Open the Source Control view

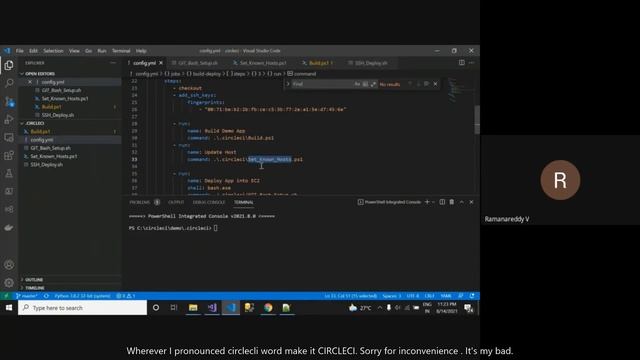click(x=9, y=101)
